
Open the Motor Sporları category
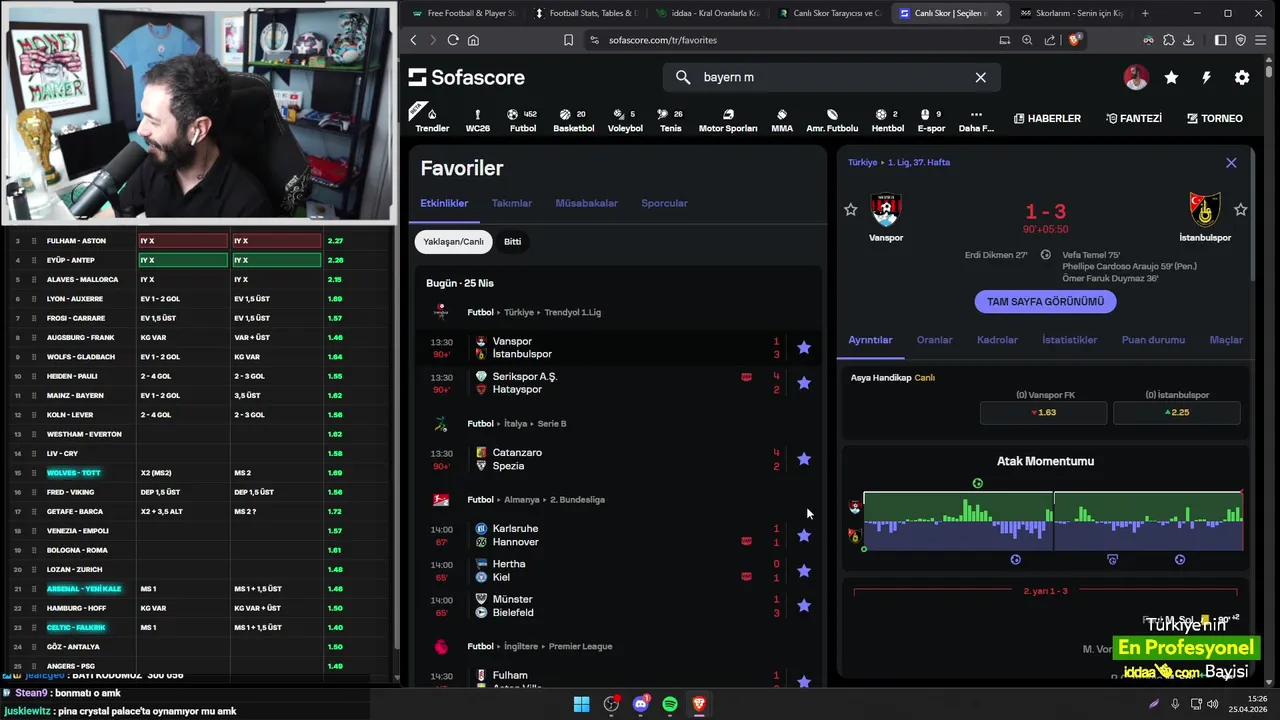[728, 120]
